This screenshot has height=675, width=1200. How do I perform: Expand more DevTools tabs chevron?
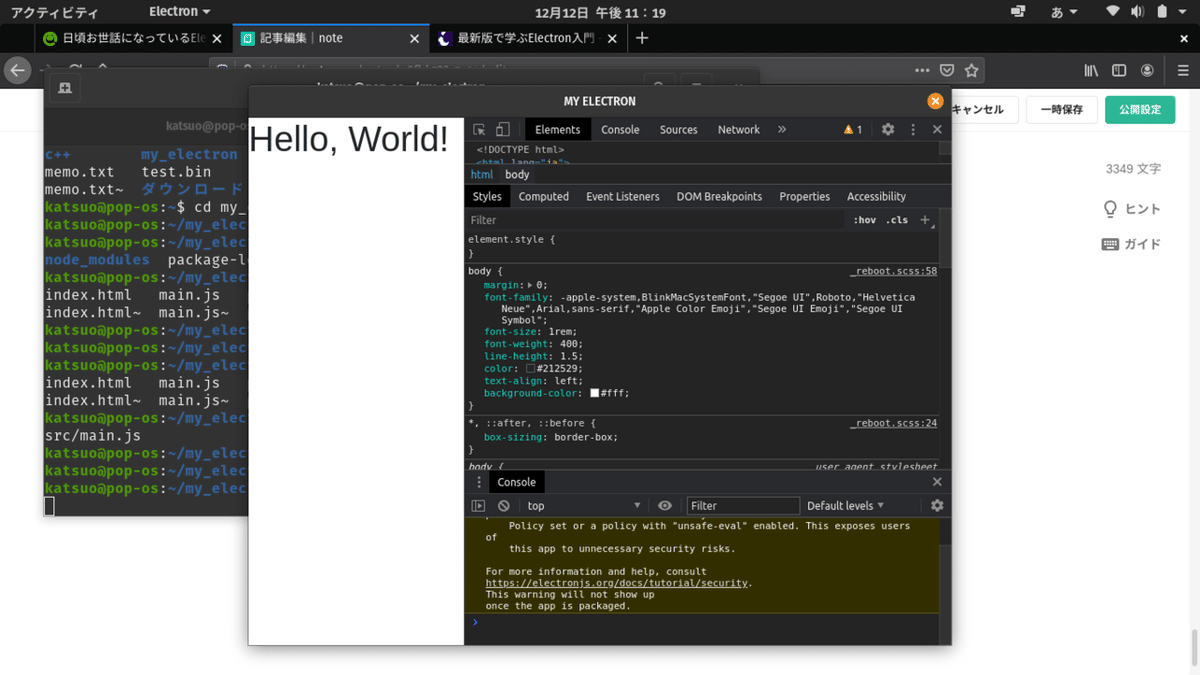coord(782,130)
